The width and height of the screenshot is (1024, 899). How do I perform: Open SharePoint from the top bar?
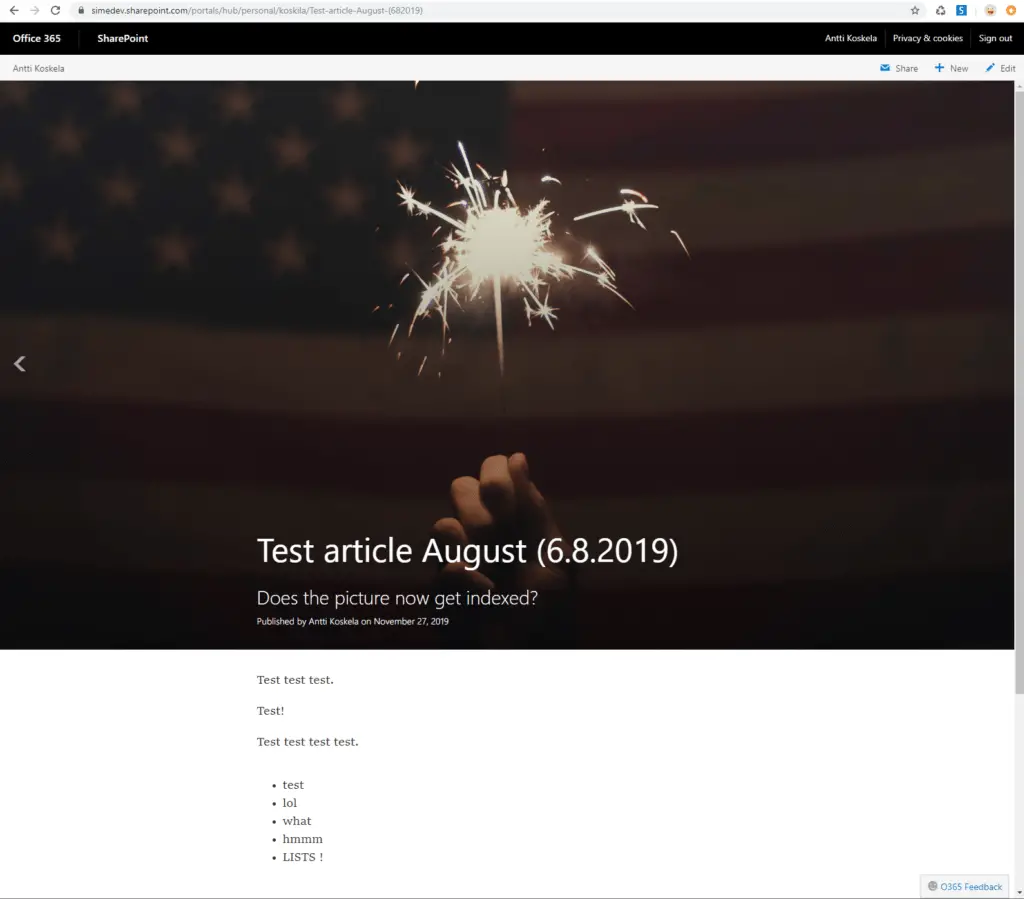[122, 38]
